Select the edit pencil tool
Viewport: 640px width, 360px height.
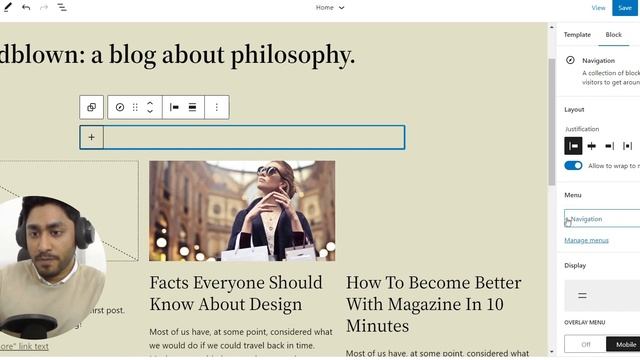tap(7, 7)
